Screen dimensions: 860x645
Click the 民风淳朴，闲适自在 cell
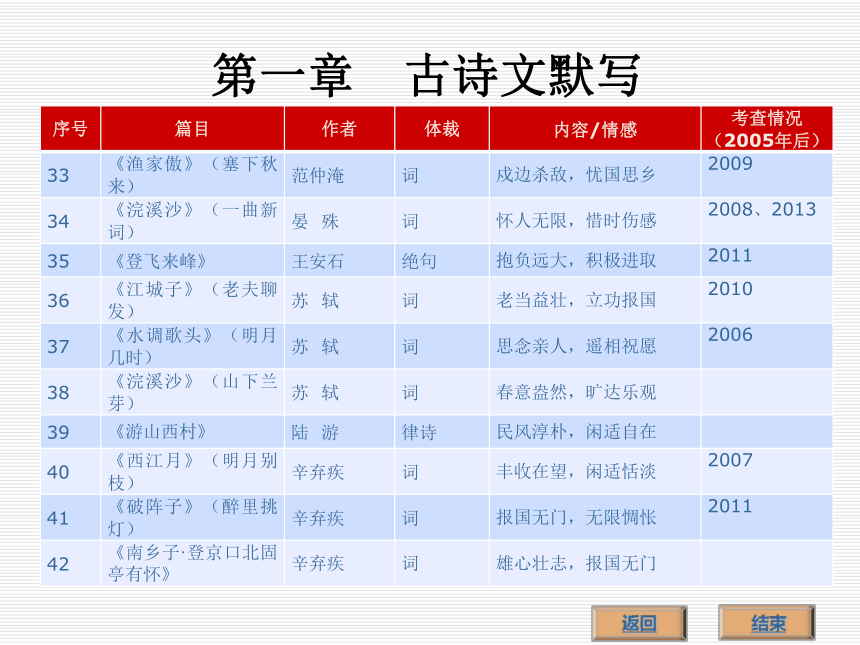tap(595, 432)
